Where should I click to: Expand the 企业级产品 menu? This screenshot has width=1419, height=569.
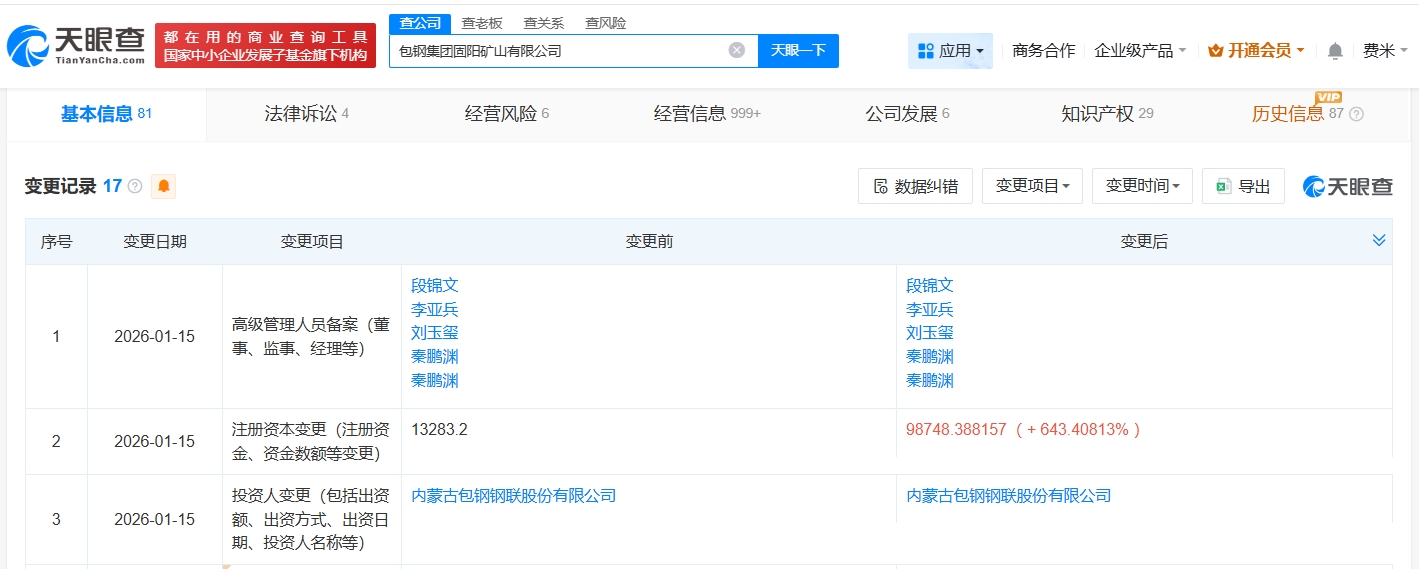pos(1140,51)
